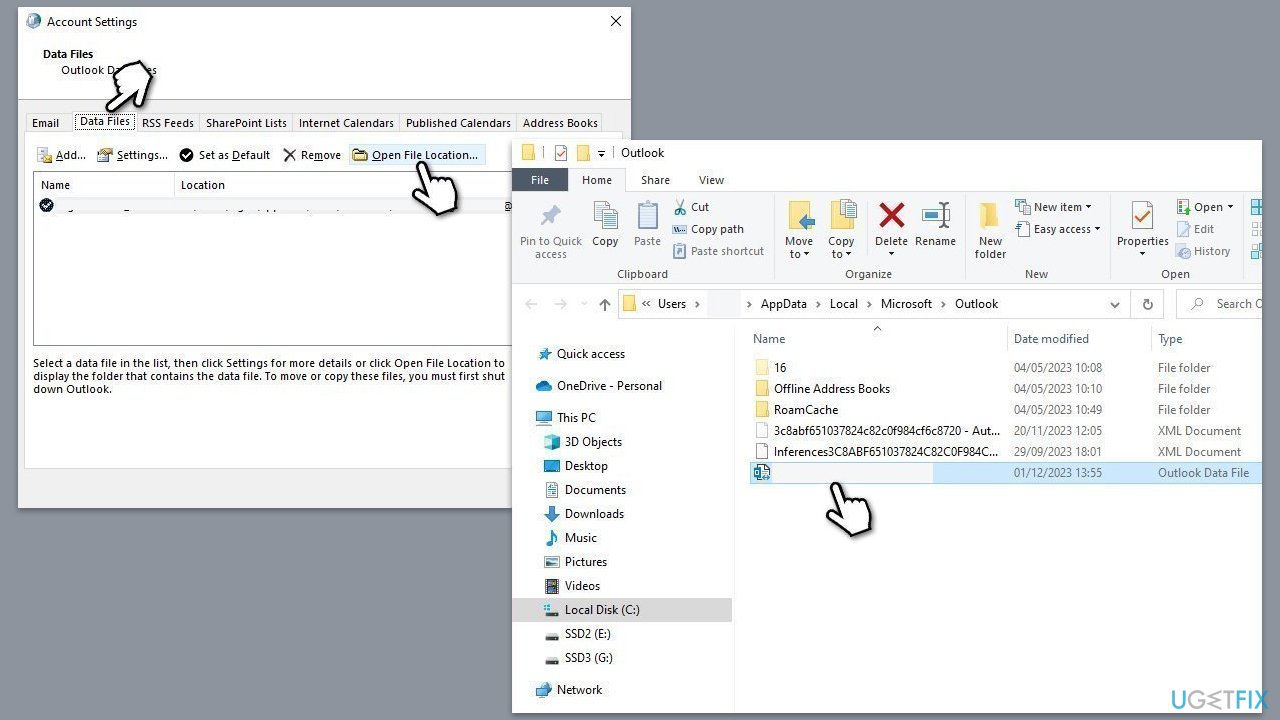The width and height of the screenshot is (1280, 720).
Task: Expand the Easy access dropdown
Action: 1057,229
